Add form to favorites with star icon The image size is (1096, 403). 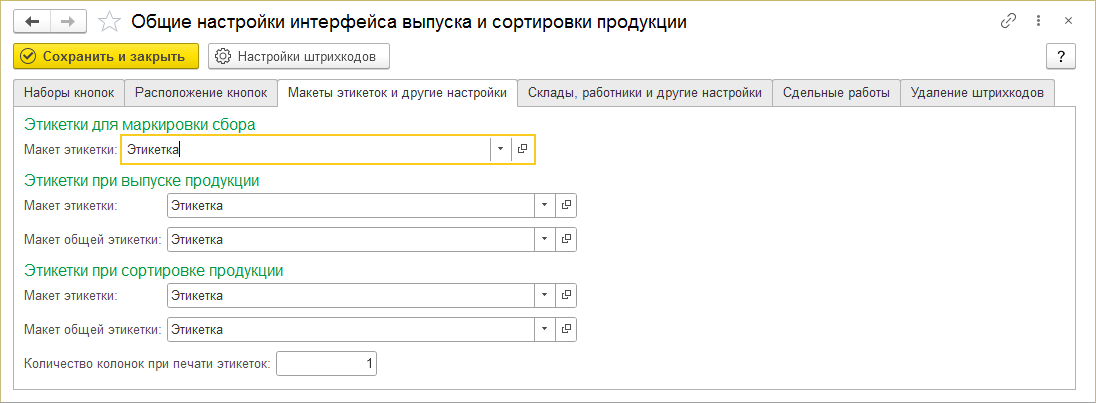(111, 21)
